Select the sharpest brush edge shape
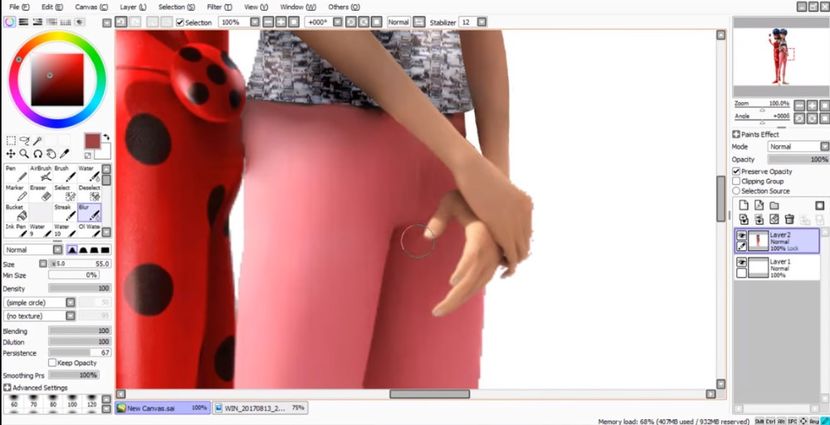Image resolution: width=830 pixels, height=425 pixels. click(72, 250)
